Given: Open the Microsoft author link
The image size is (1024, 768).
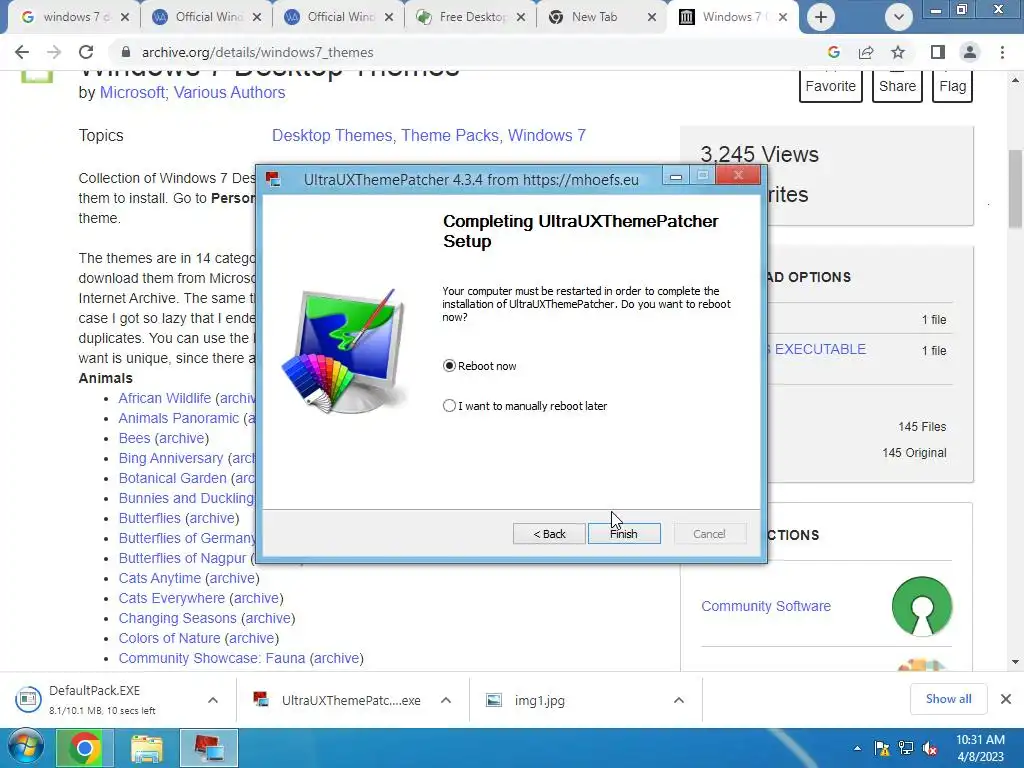Looking at the screenshot, I should (x=132, y=93).
